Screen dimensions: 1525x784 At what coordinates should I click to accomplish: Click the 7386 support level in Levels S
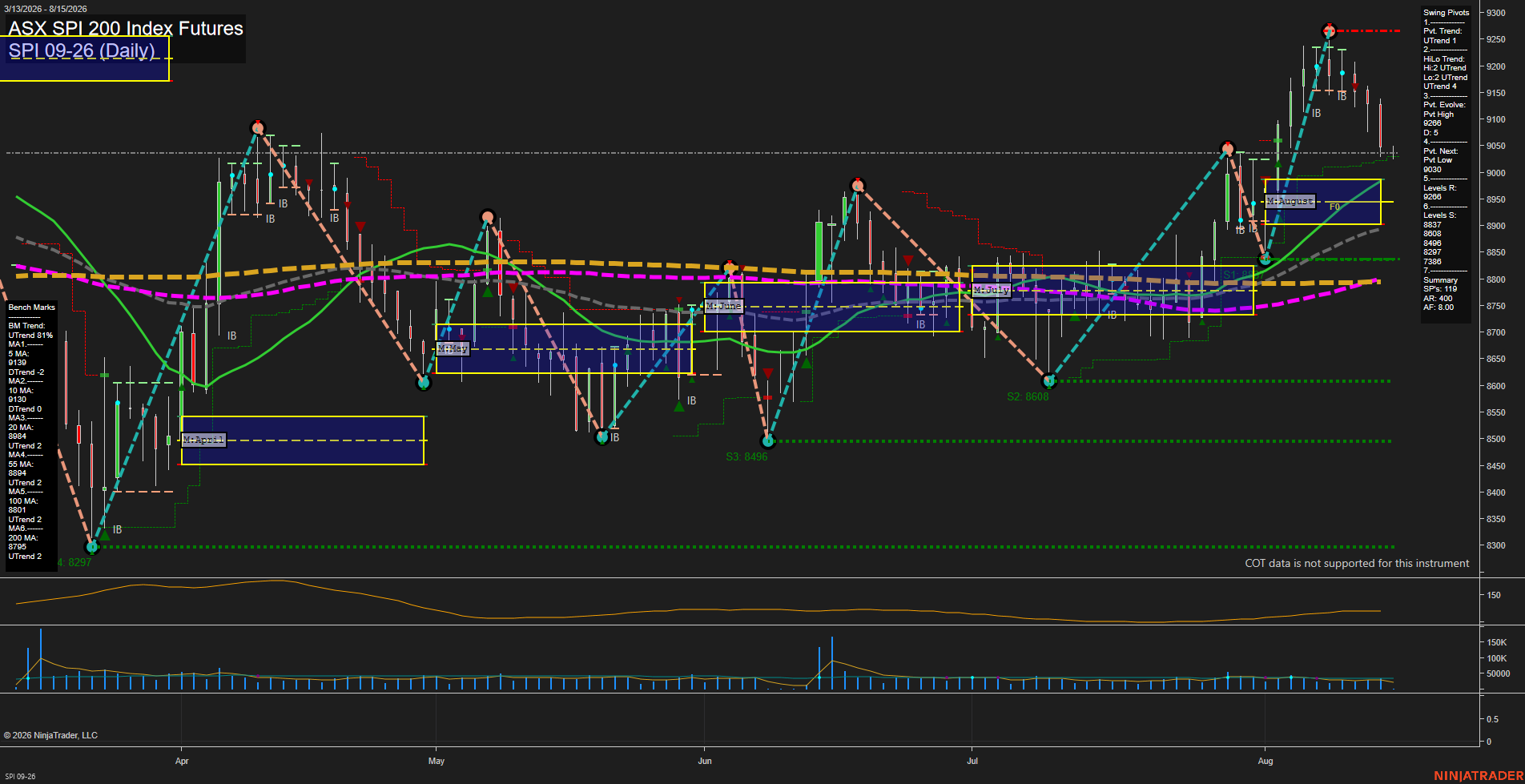click(1432, 262)
